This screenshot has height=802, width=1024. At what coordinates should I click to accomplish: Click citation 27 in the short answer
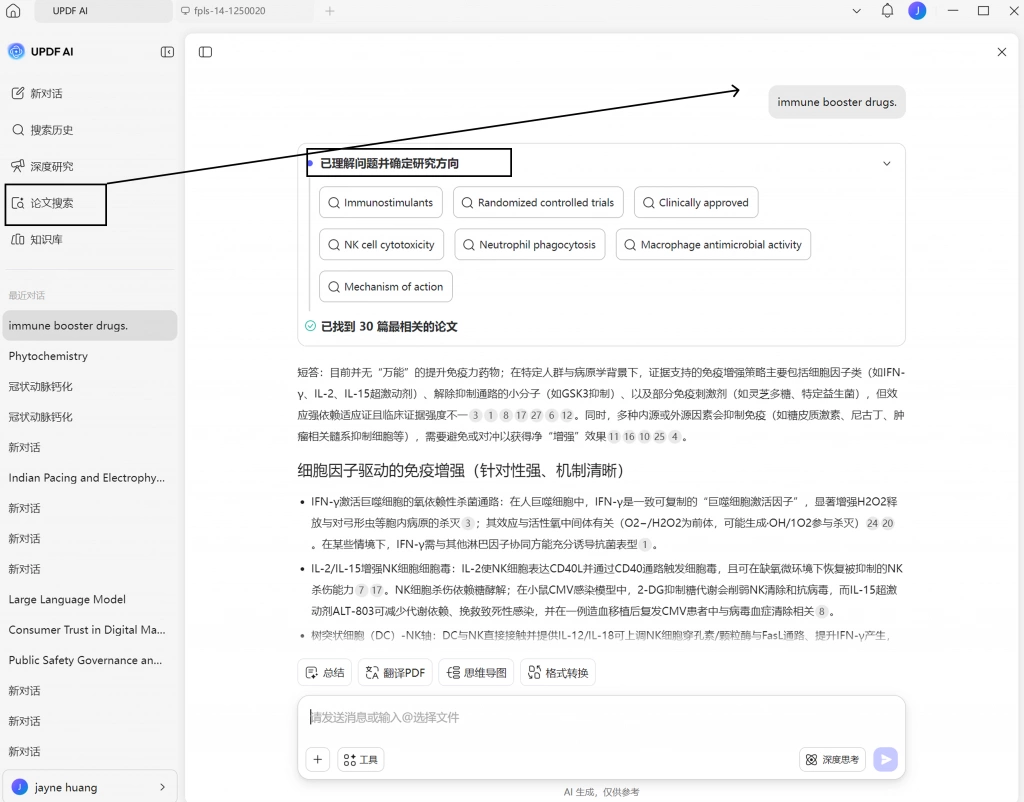coord(536,415)
